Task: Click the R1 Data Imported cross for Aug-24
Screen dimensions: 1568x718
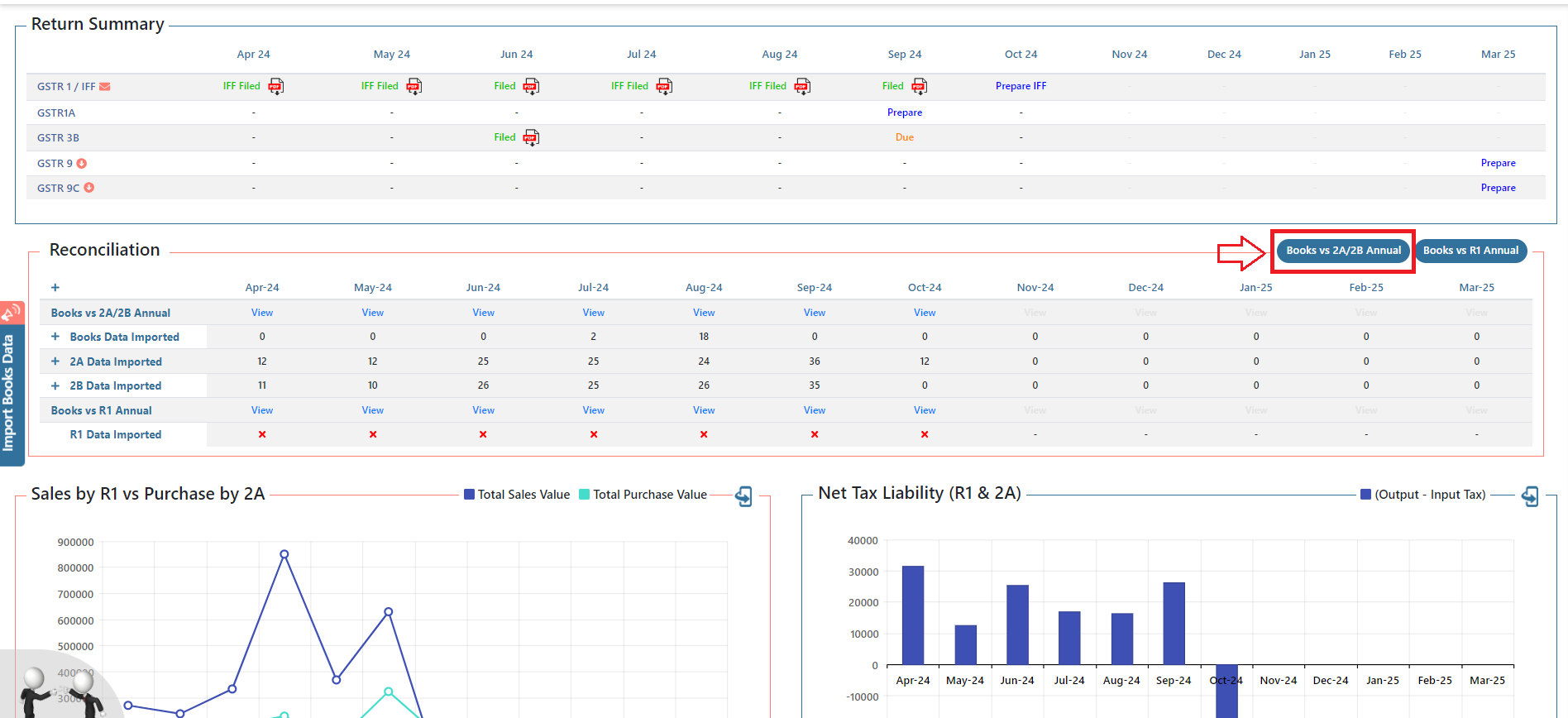Action: [x=704, y=434]
